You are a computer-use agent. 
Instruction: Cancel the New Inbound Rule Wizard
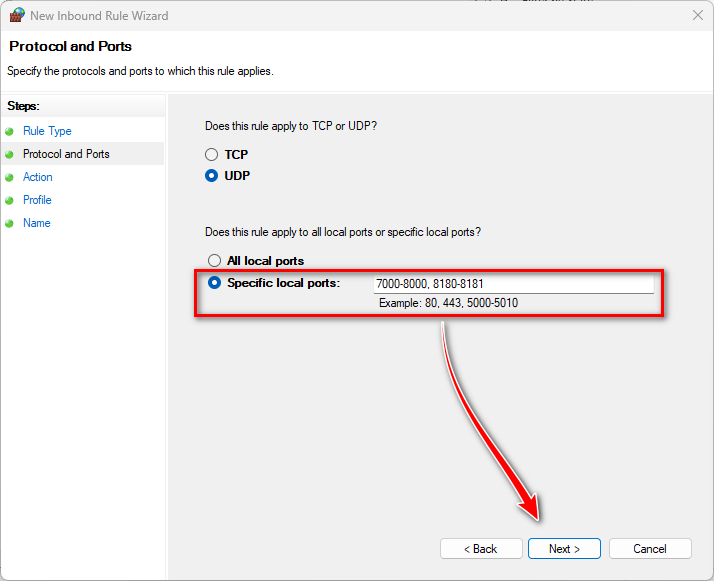coord(650,549)
